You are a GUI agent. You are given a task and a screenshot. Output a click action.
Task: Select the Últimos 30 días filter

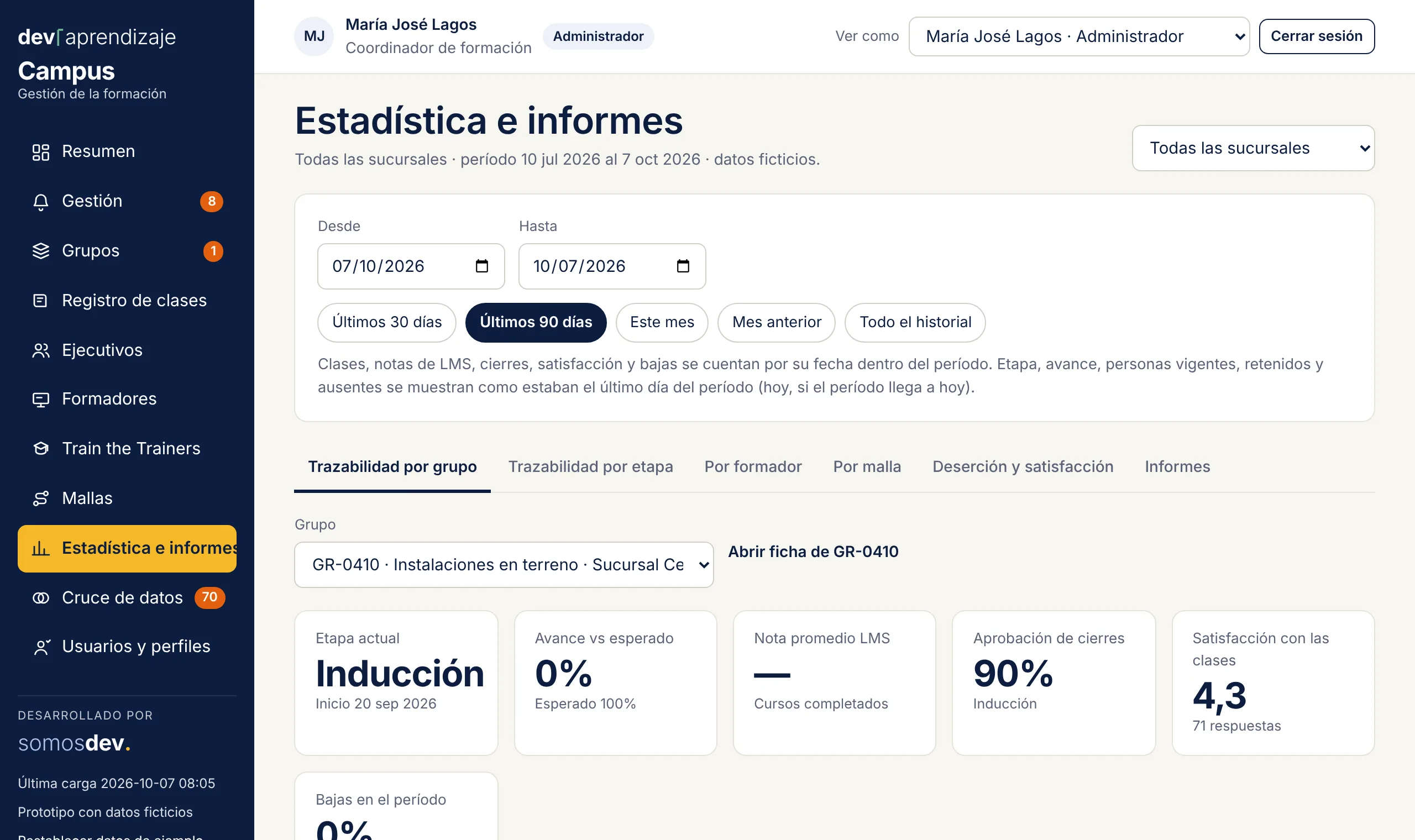(x=386, y=322)
